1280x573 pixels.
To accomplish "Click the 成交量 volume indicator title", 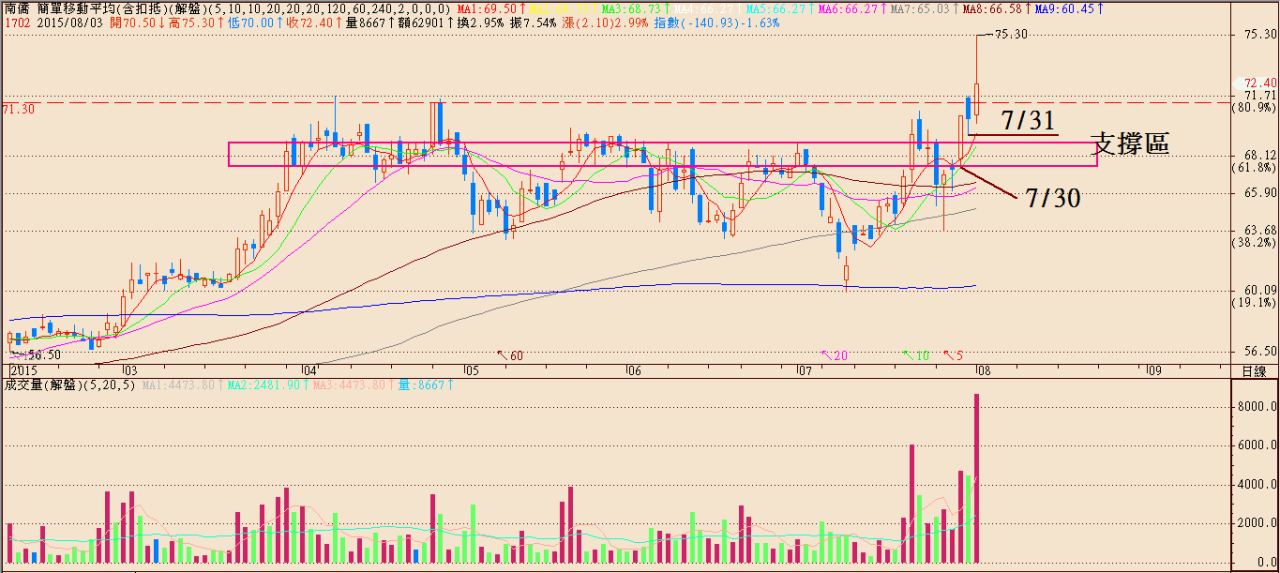I will pos(24,384).
